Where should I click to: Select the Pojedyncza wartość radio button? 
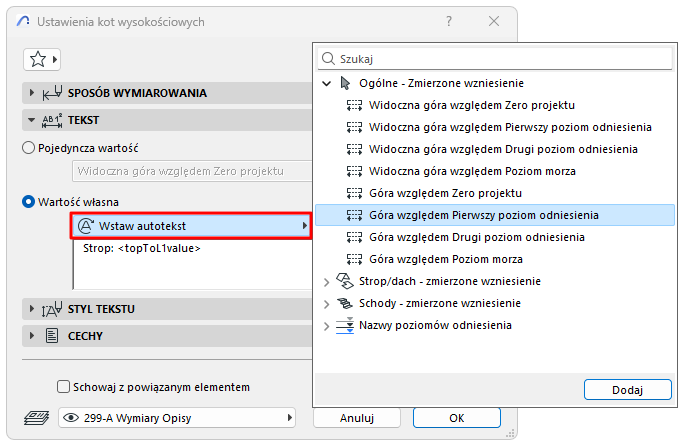[28, 147]
